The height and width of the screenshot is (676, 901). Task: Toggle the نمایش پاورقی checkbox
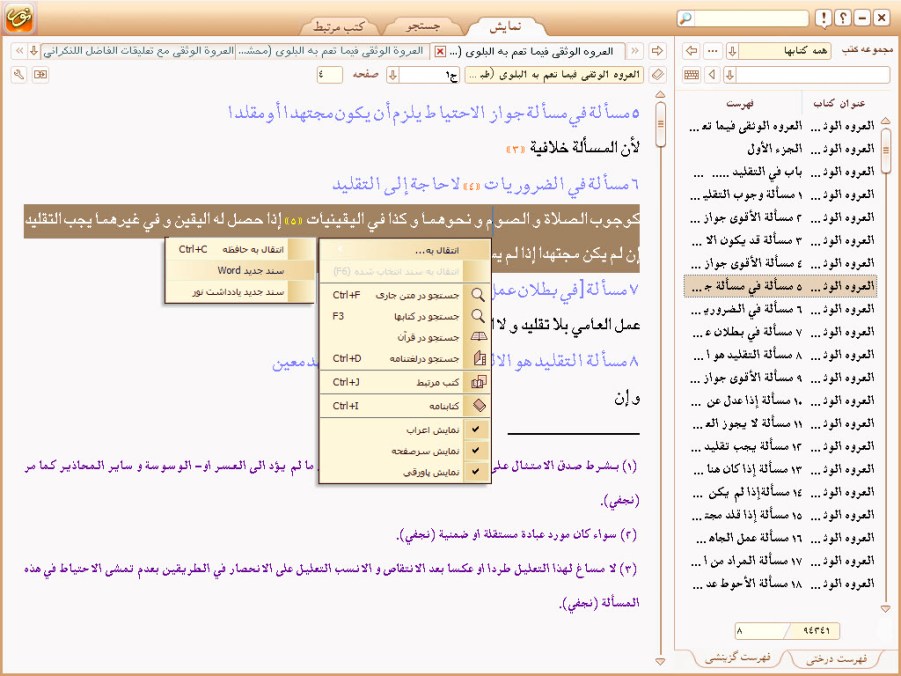[476, 472]
